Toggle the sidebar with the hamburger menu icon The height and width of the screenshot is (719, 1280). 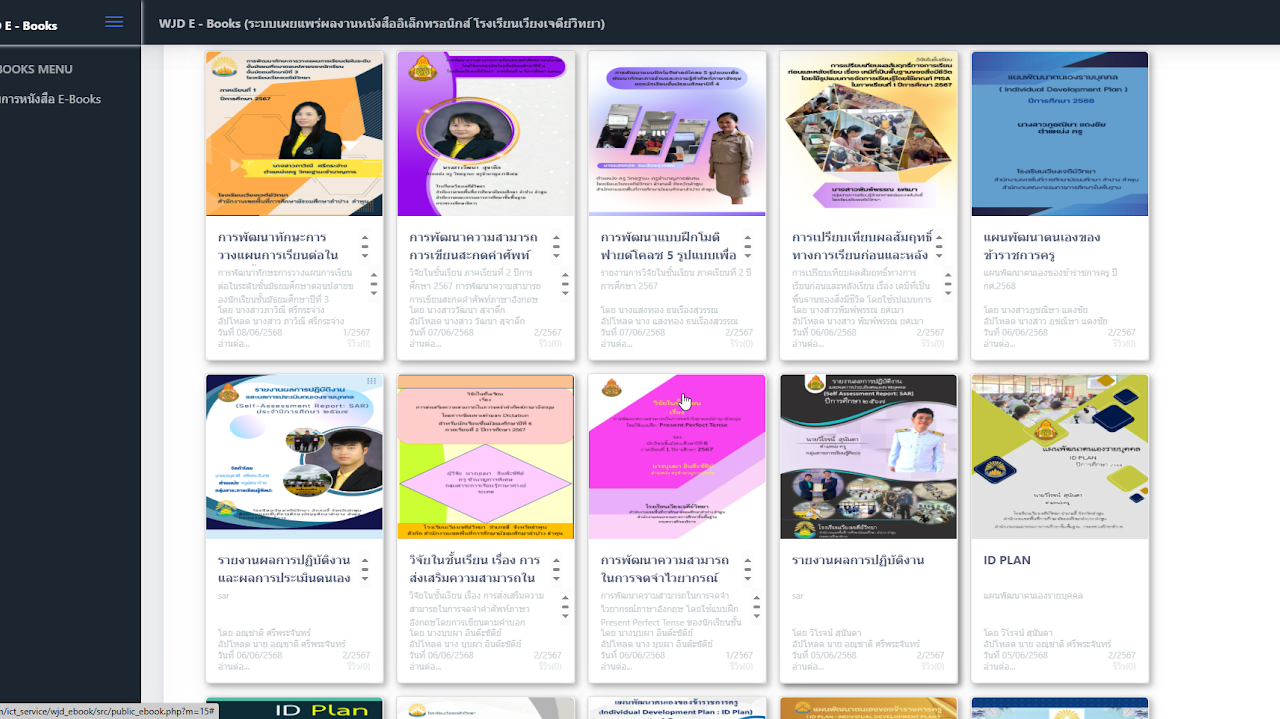tap(114, 22)
